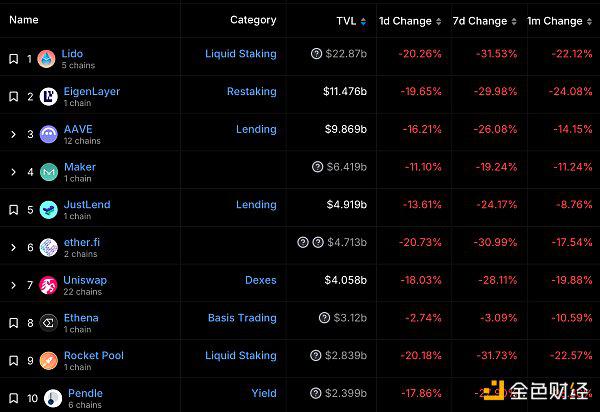Open the Liquid Staking category for Lido
This screenshot has width=600, height=412.
coord(241,54)
